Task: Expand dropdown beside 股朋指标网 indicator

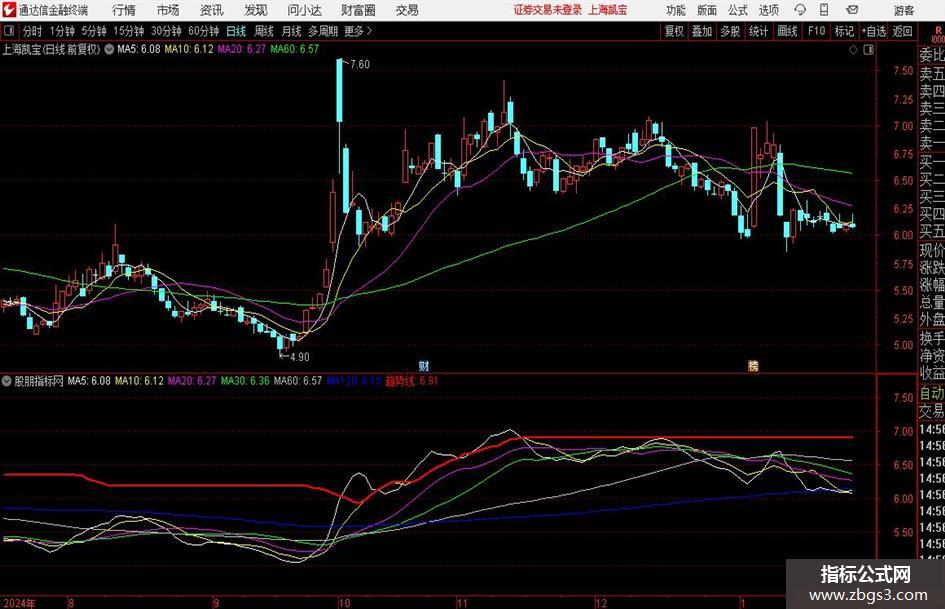Action: coord(7,381)
